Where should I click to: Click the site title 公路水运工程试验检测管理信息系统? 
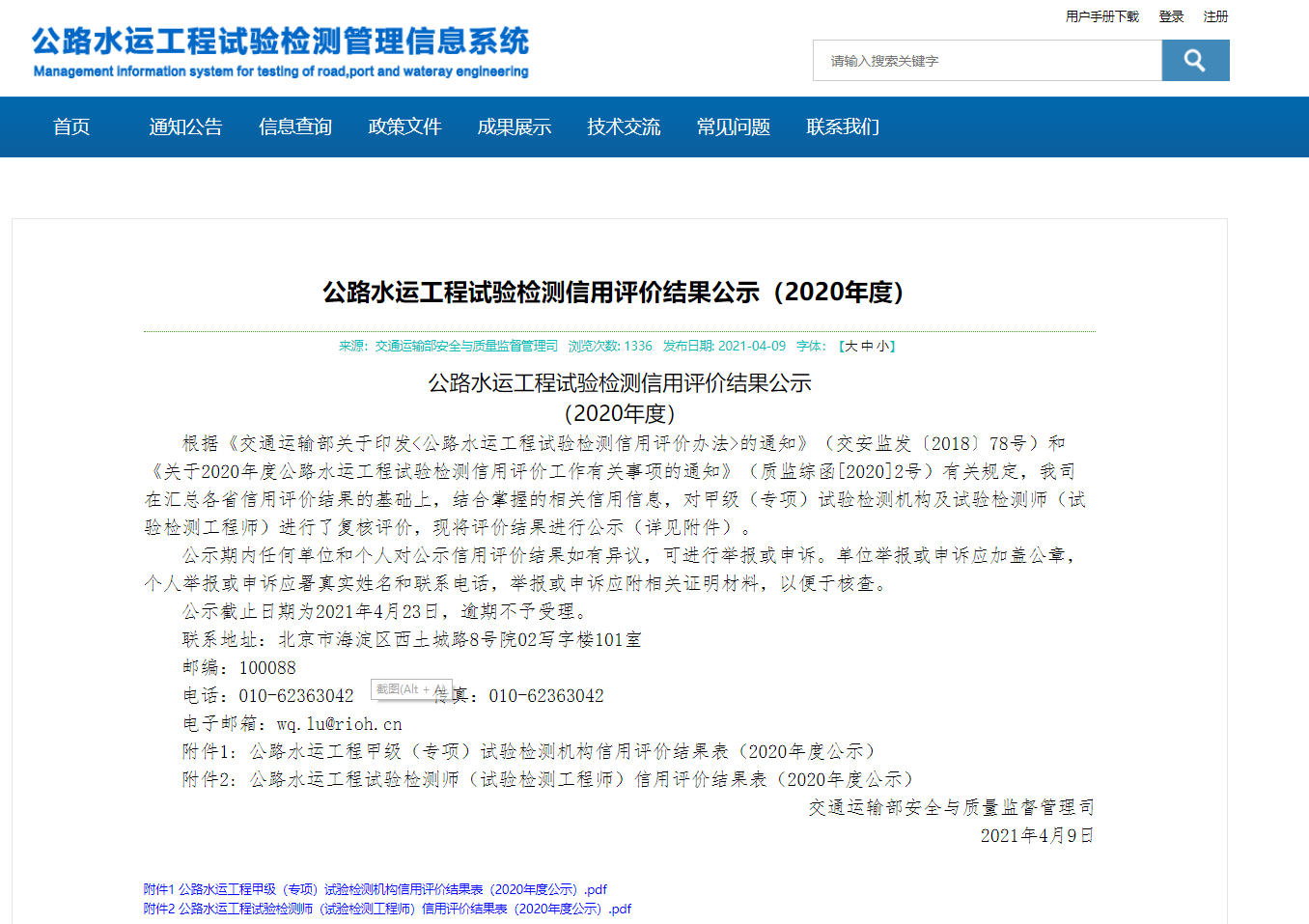point(280,42)
